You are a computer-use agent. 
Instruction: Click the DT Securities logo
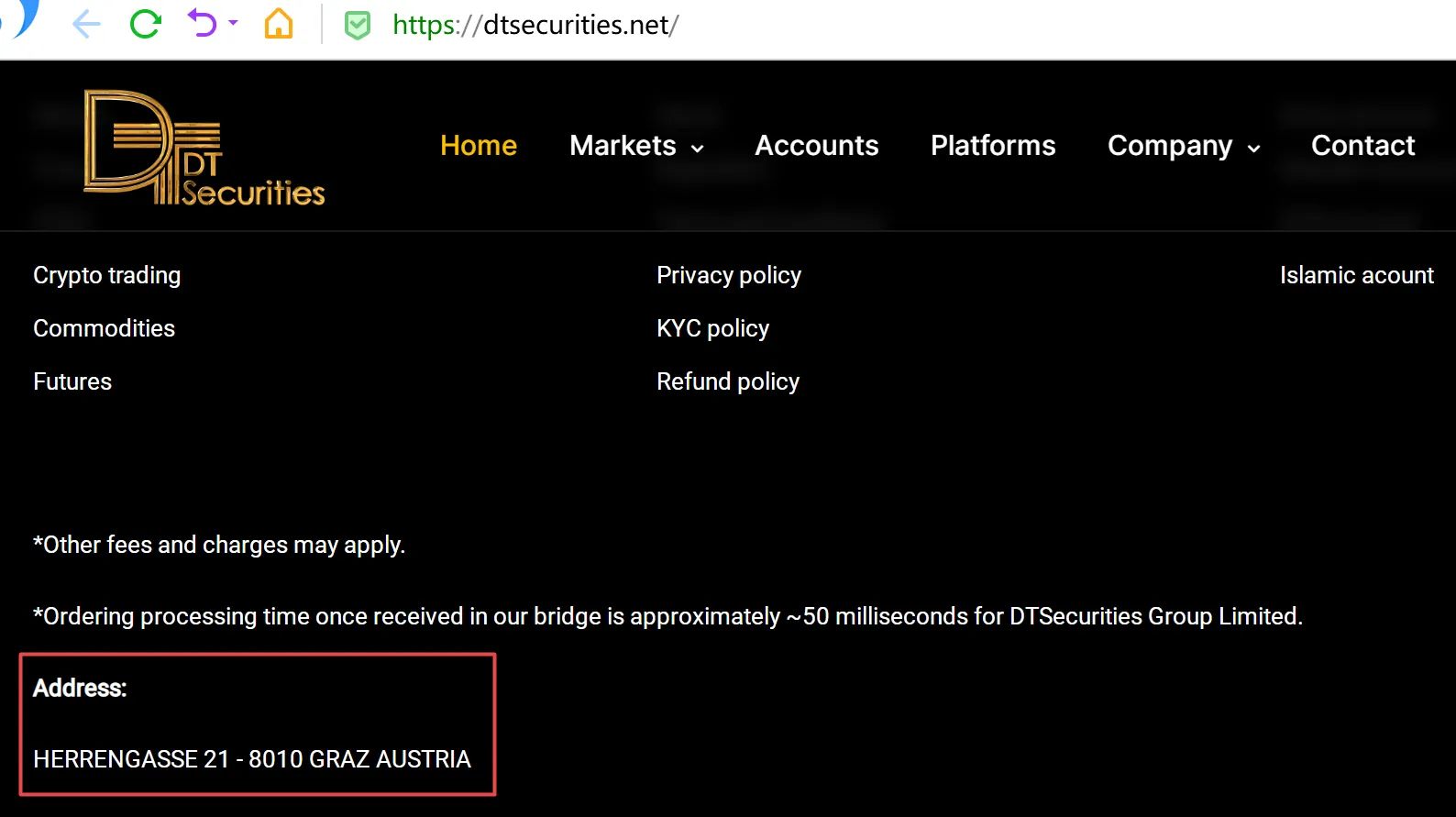[204, 148]
